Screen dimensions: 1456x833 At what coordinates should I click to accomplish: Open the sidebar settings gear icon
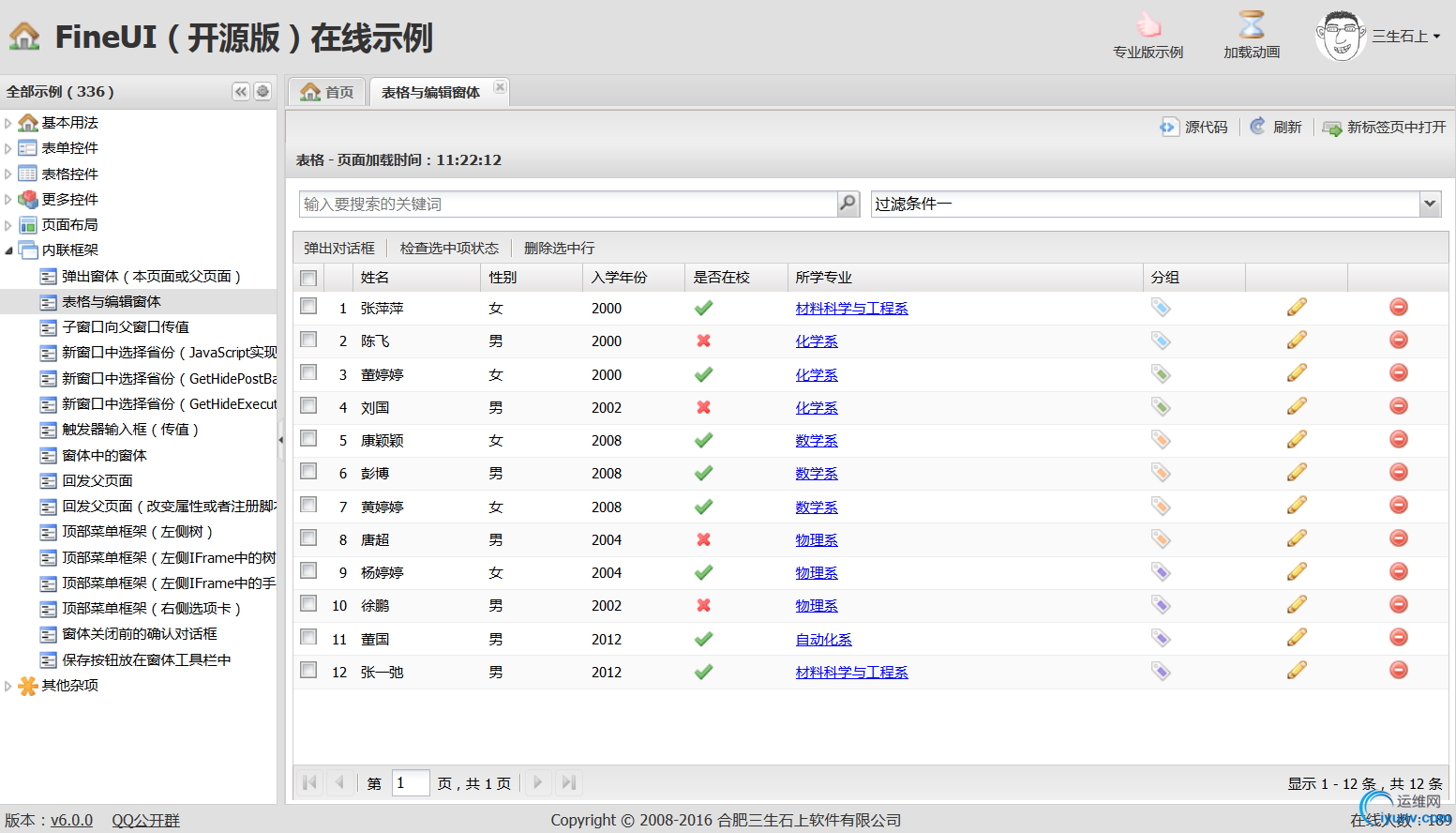point(263,92)
